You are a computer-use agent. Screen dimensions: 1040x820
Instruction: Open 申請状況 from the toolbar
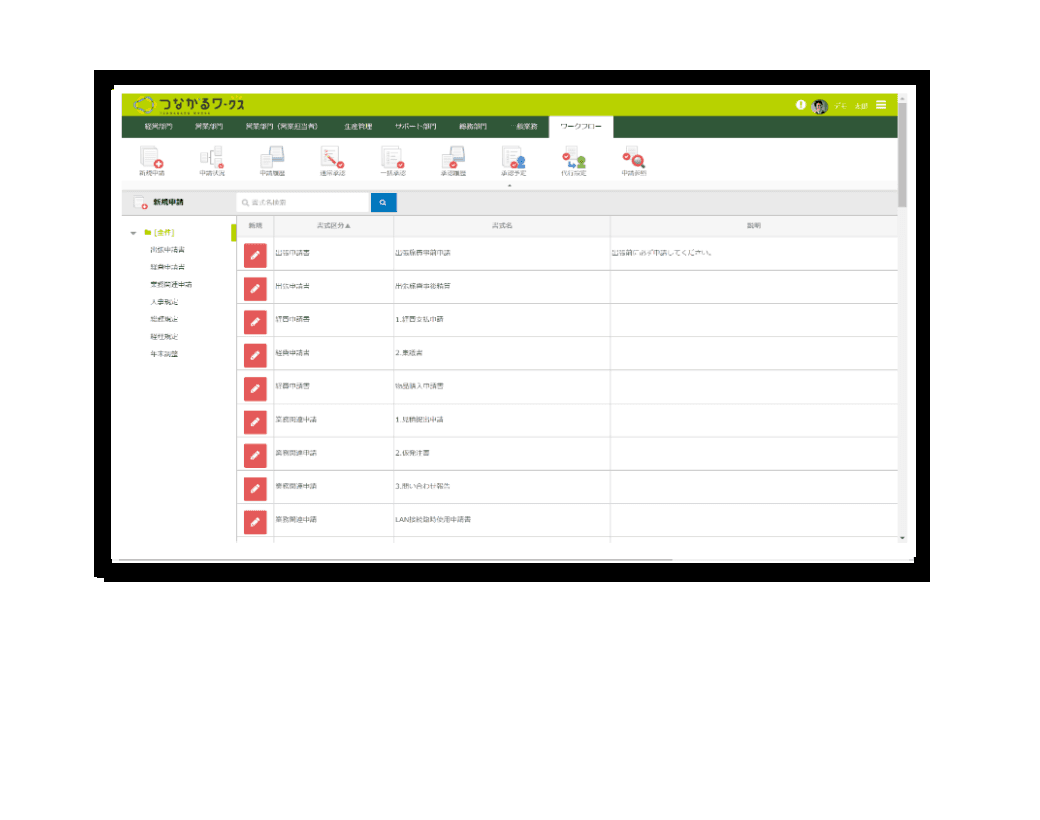click(x=212, y=158)
